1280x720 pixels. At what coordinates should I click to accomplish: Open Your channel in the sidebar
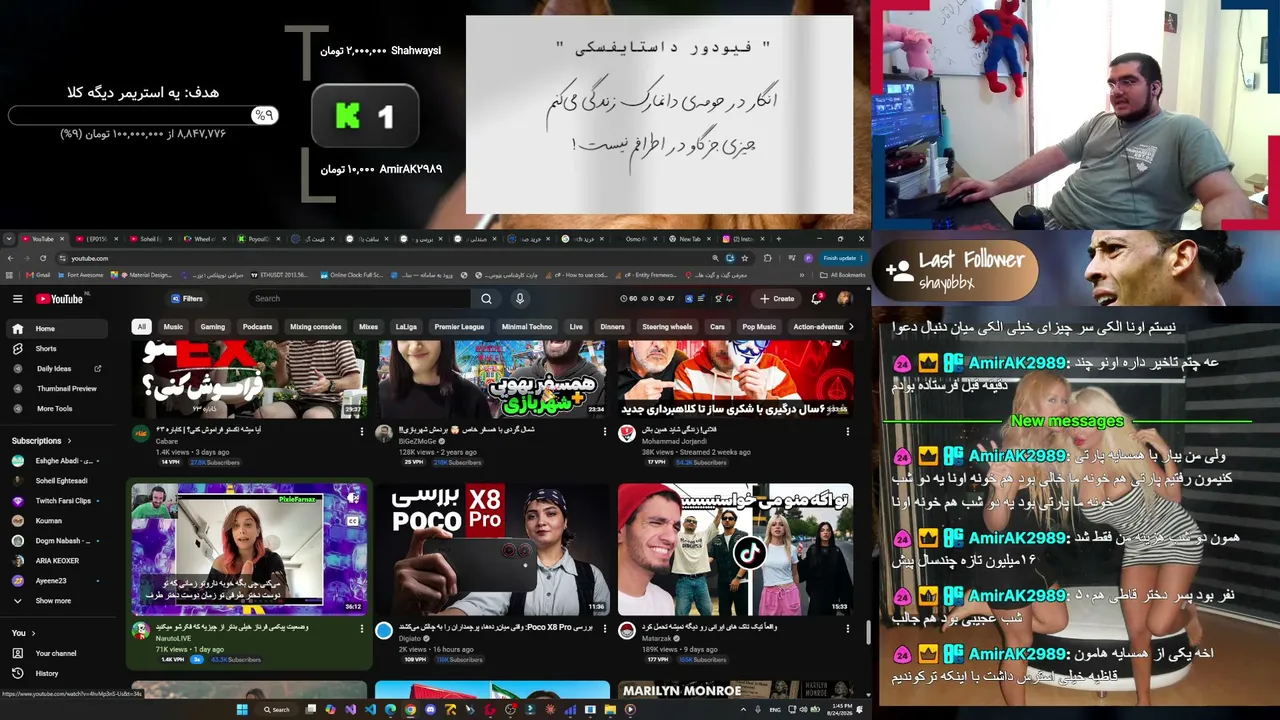click(54, 653)
